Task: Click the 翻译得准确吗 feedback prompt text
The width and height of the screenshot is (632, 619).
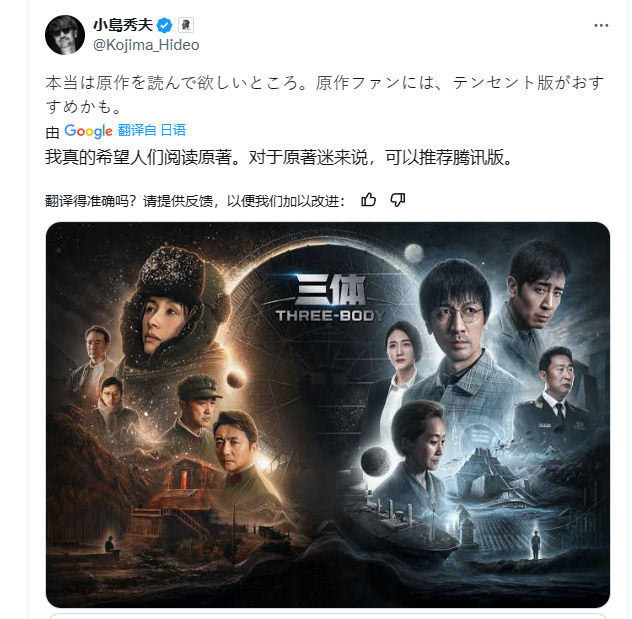Action: [x=195, y=200]
